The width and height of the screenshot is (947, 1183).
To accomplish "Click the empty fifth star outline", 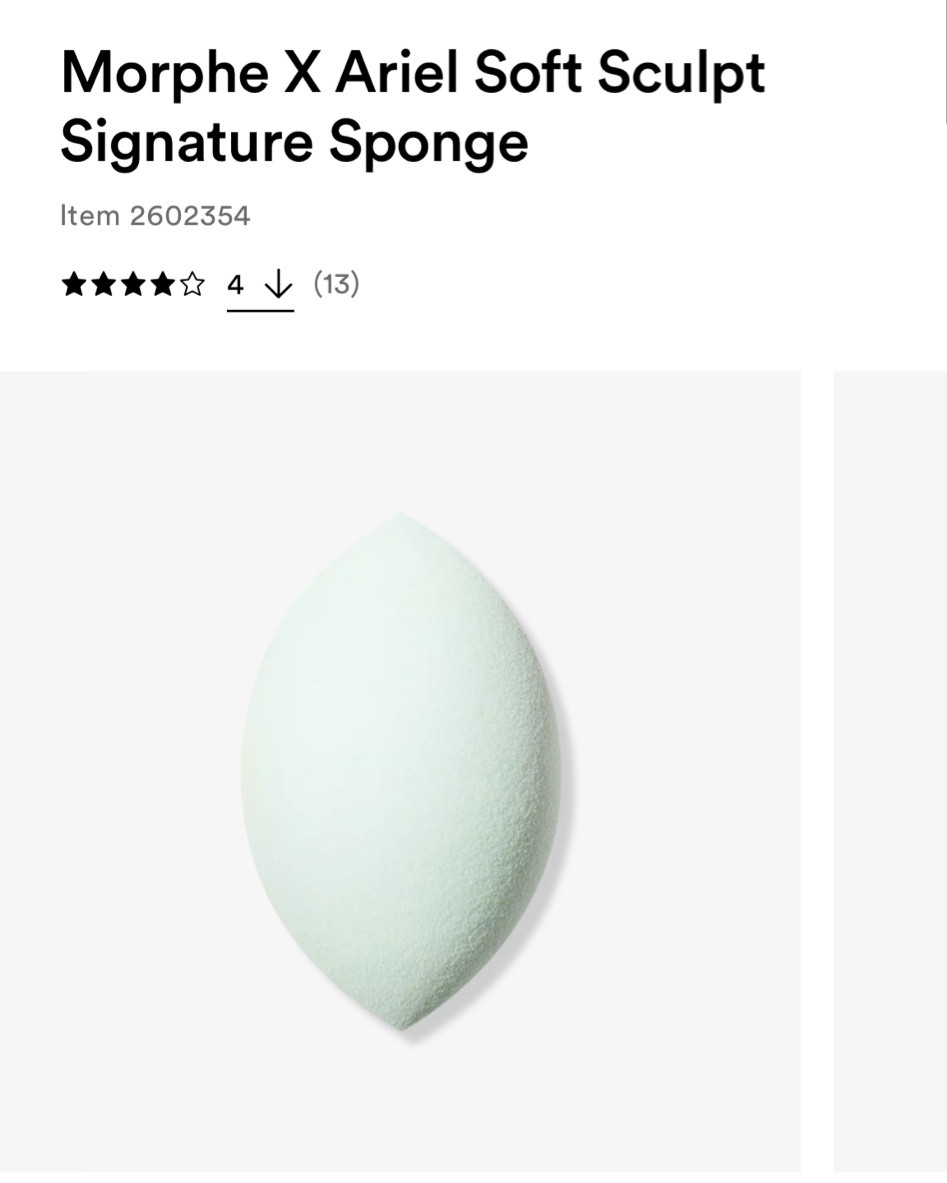I will 191,285.
